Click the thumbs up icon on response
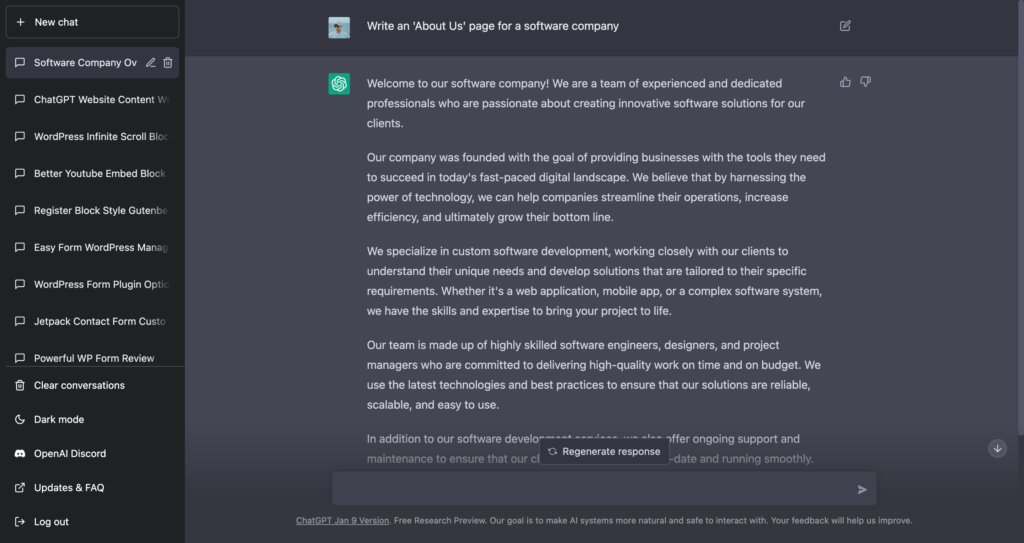Viewport: 1024px width, 543px height. tap(845, 82)
